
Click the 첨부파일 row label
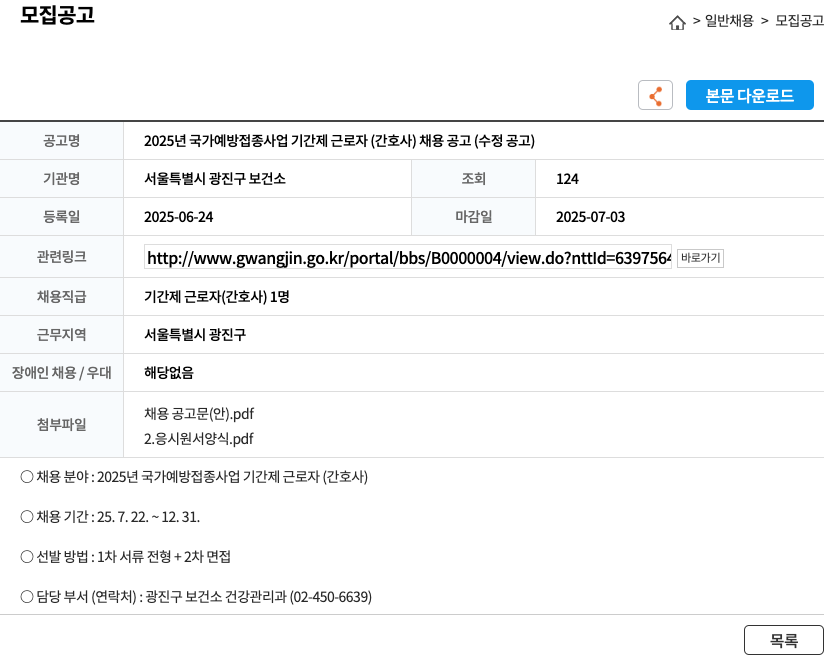click(x=61, y=425)
